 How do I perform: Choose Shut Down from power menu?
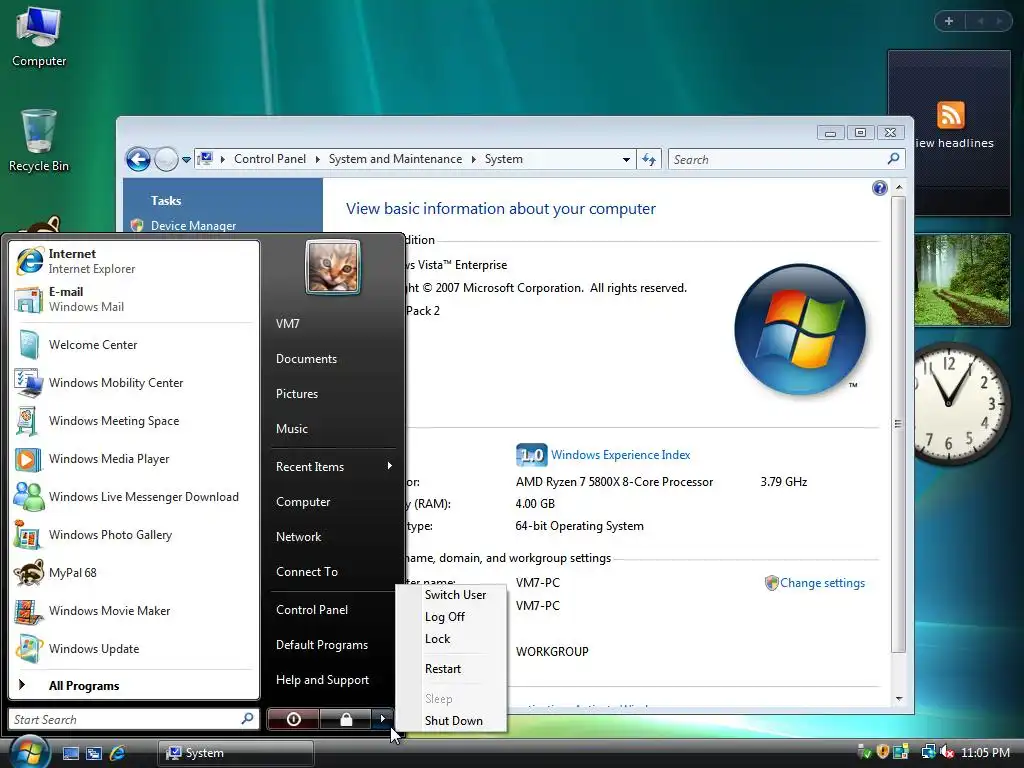(x=454, y=720)
